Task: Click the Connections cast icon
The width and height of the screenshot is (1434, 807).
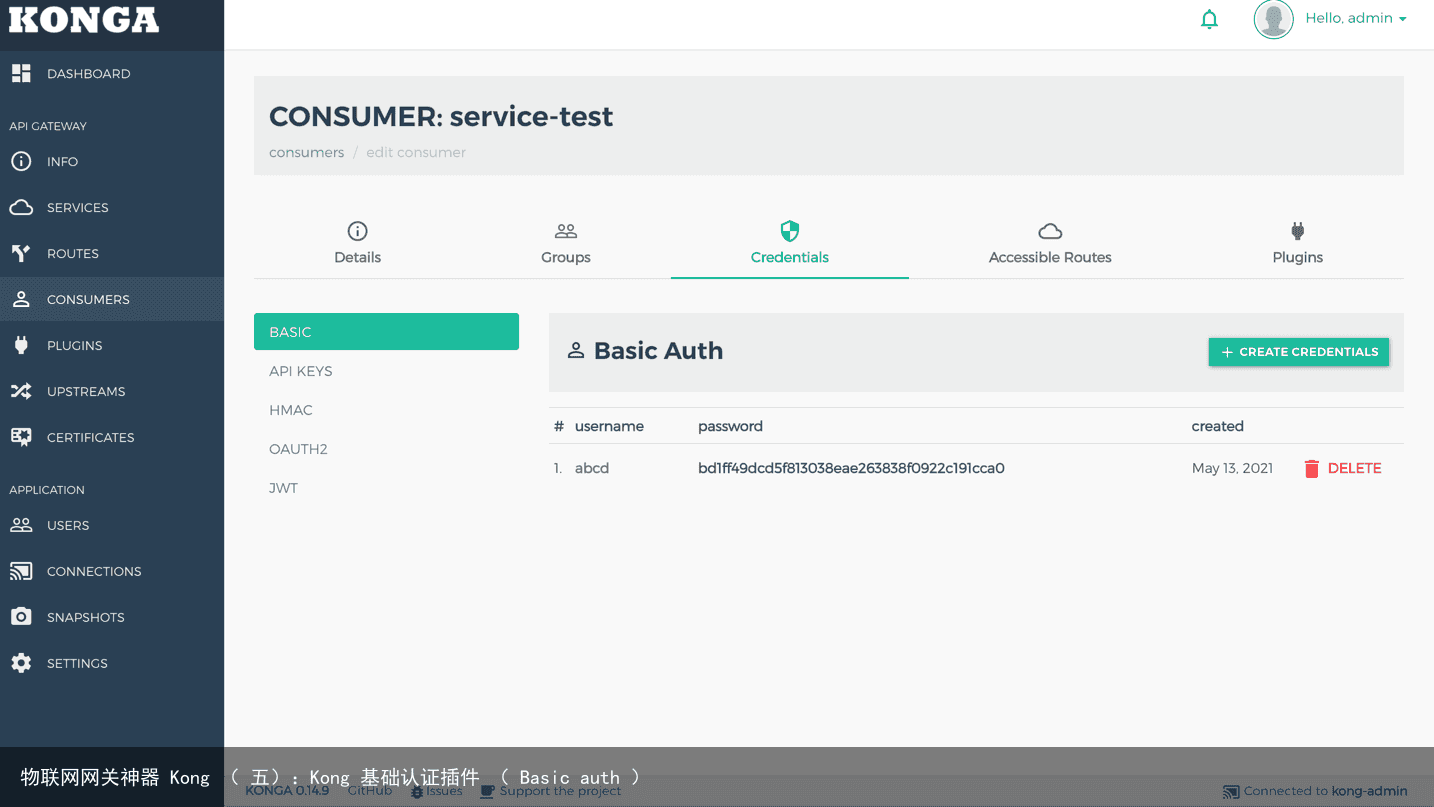Action: pos(21,571)
